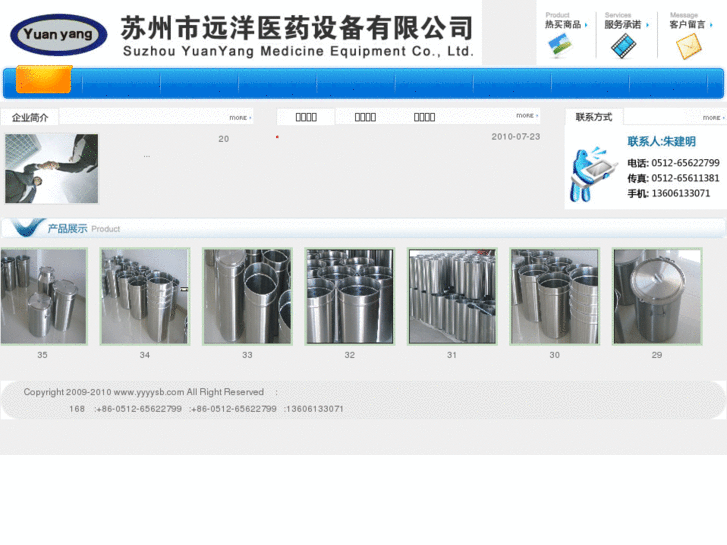Click the blue mascot phone icon
Screen dimensions: 727x545
pyautogui.click(x=594, y=174)
